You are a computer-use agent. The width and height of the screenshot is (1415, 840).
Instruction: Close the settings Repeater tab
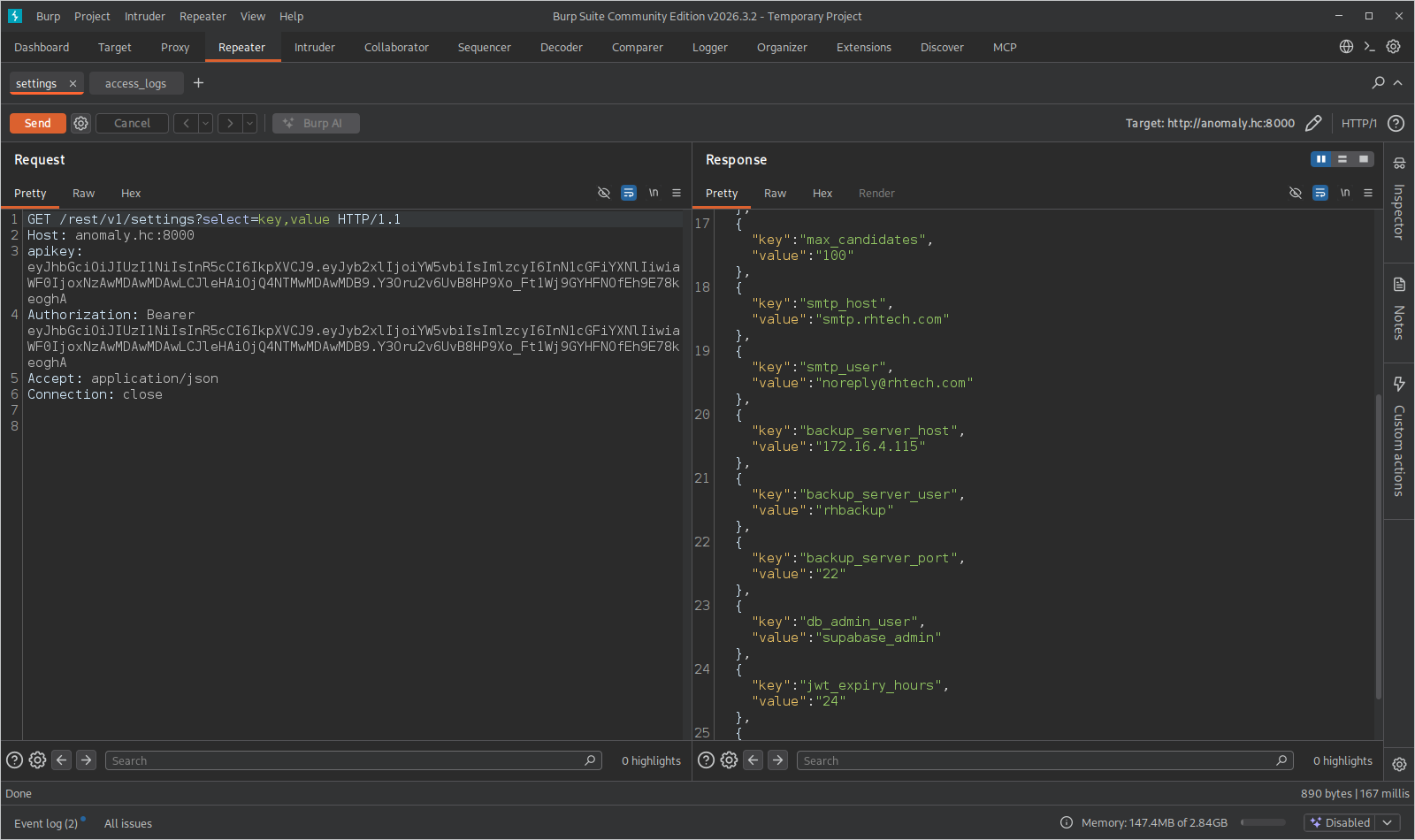(73, 84)
